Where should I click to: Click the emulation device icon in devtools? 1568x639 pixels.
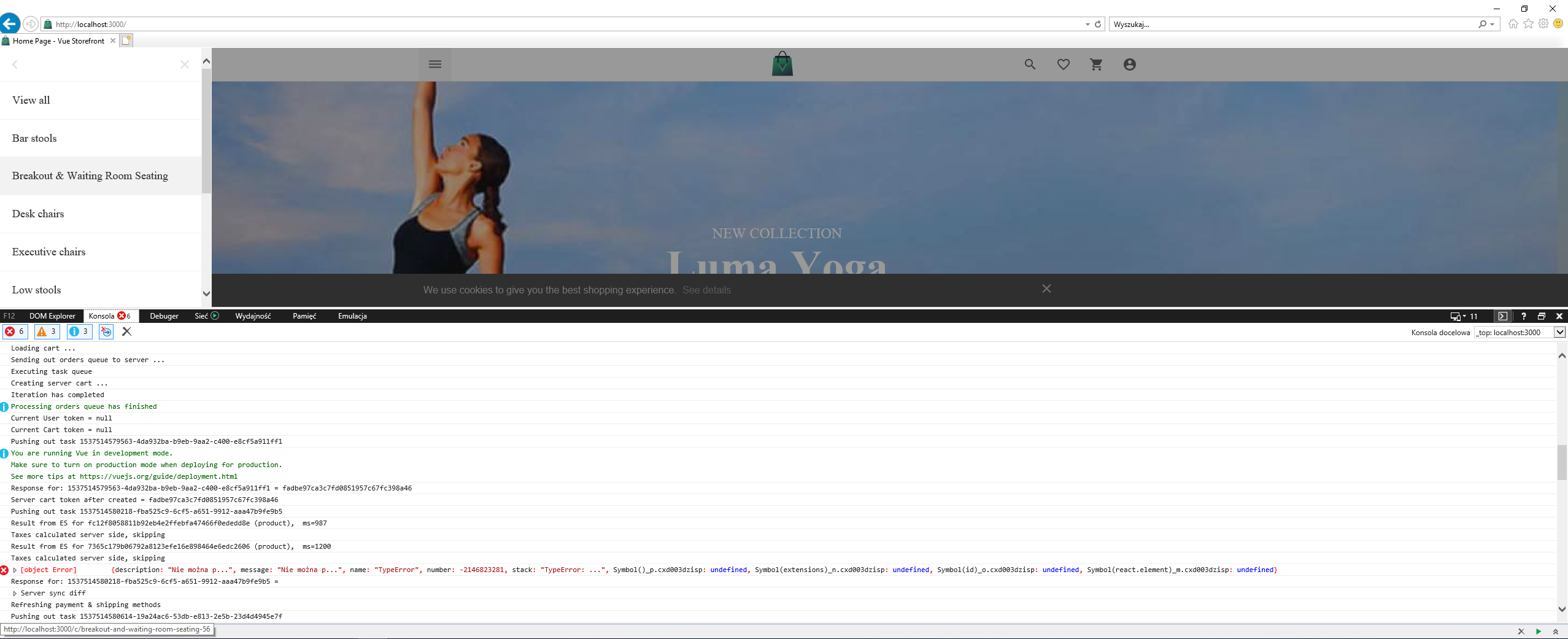pyautogui.click(x=1455, y=316)
